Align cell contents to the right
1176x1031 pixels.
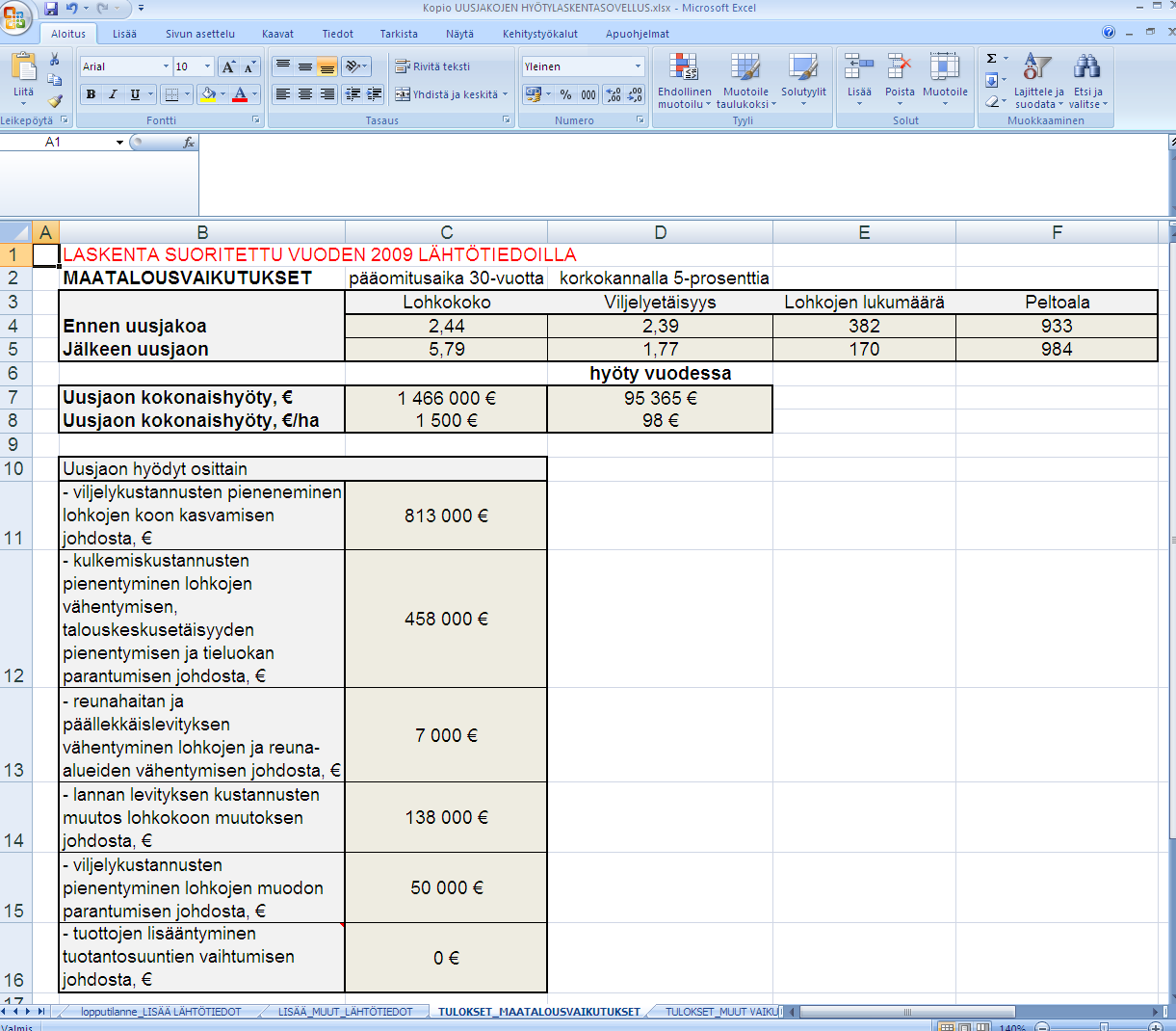[327, 94]
